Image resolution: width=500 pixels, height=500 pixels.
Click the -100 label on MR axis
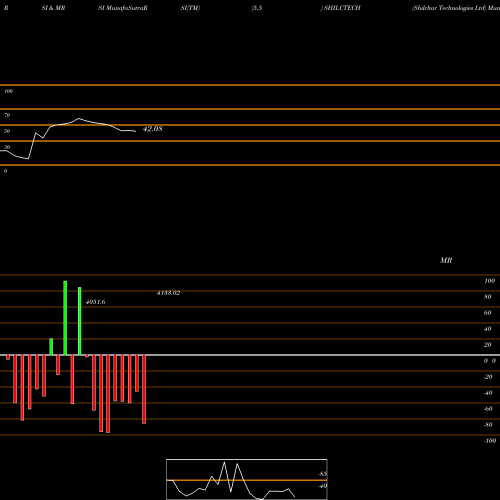tap(490, 441)
